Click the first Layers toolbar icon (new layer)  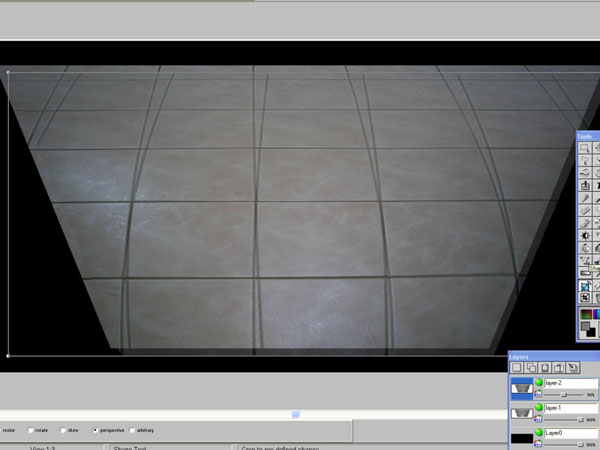517,368
